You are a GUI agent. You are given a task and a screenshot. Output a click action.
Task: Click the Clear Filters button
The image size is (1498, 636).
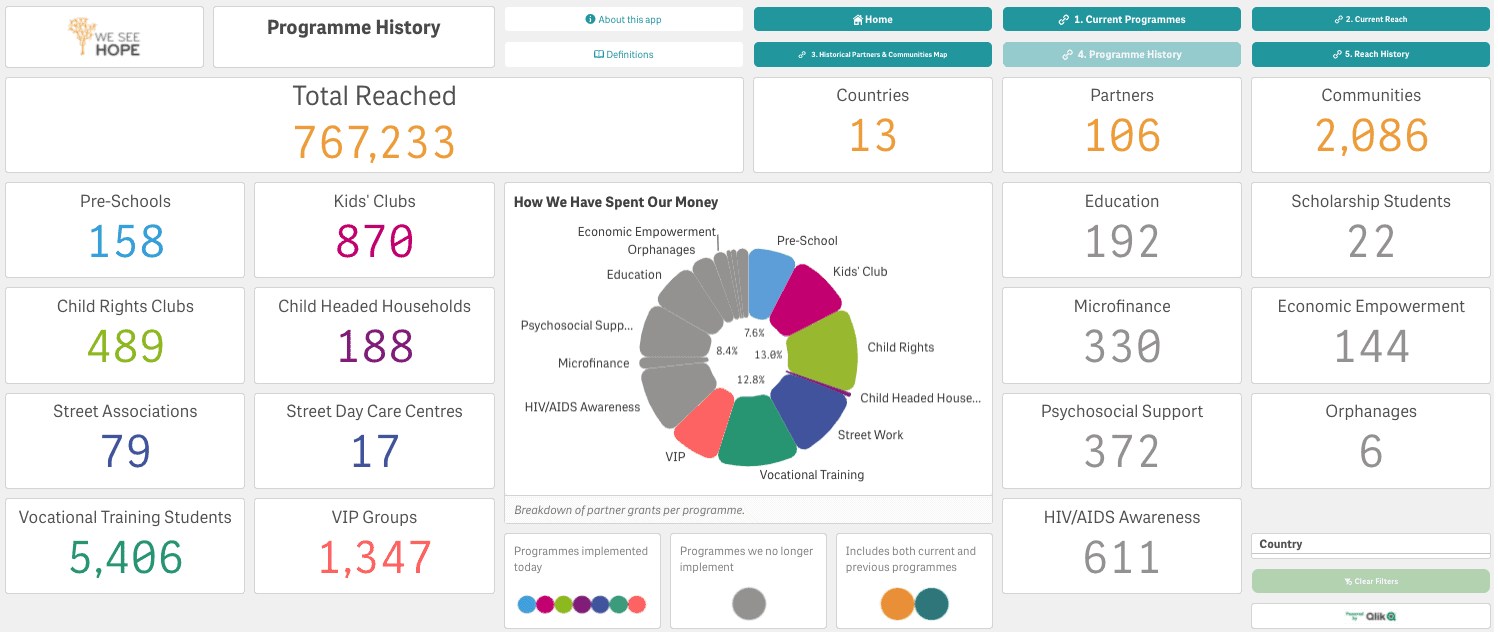(x=1370, y=581)
